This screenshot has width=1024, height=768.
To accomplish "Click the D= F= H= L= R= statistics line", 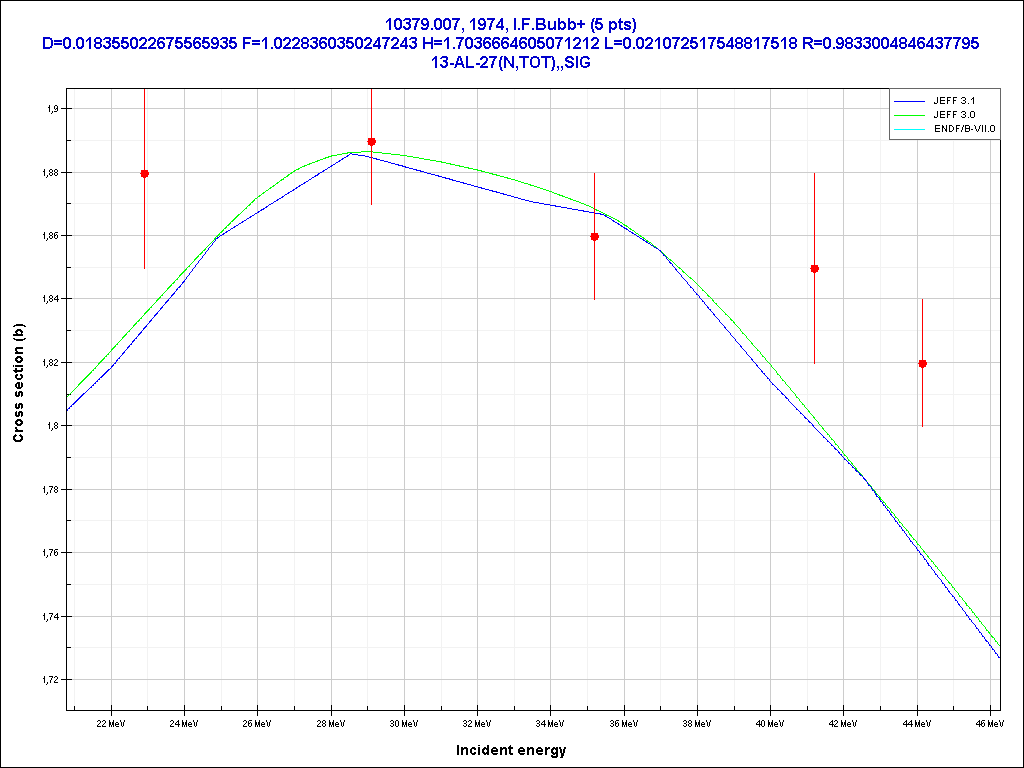I will coord(511,43).
